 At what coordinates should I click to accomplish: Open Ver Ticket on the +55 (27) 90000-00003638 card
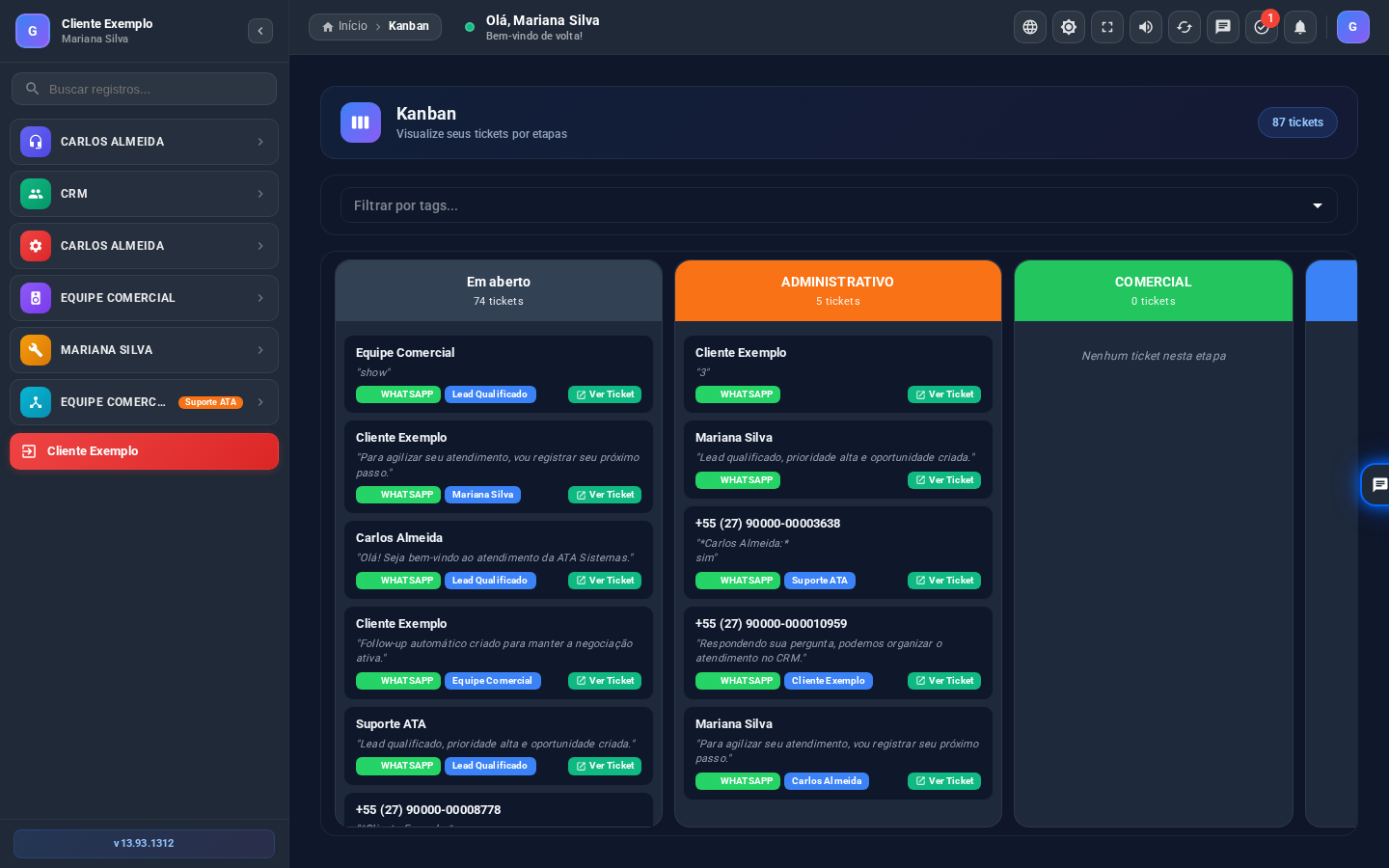(x=944, y=581)
